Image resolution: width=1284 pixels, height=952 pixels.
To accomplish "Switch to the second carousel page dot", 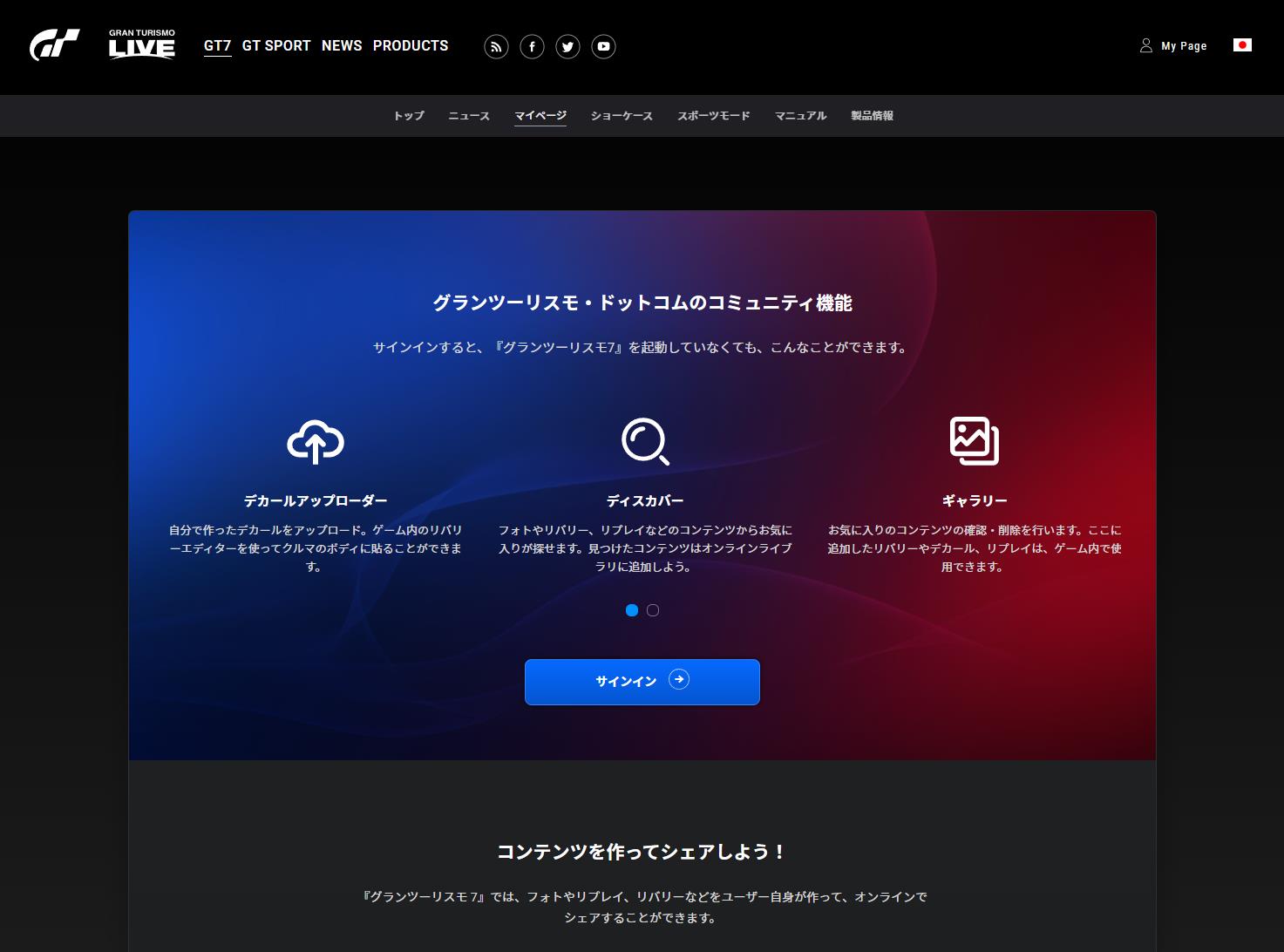I will click(653, 610).
